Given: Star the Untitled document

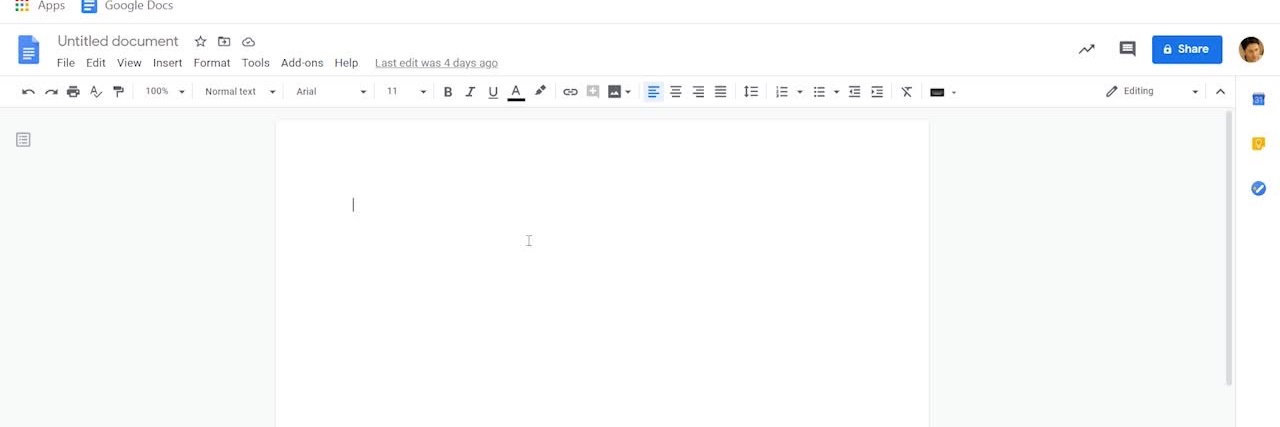Looking at the screenshot, I should [x=200, y=42].
